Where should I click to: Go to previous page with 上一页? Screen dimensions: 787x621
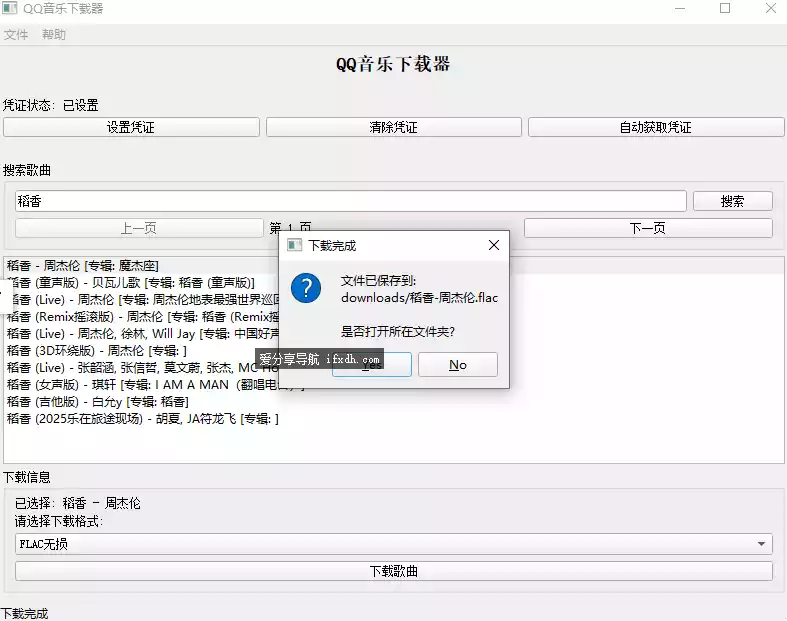click(139, 228)
